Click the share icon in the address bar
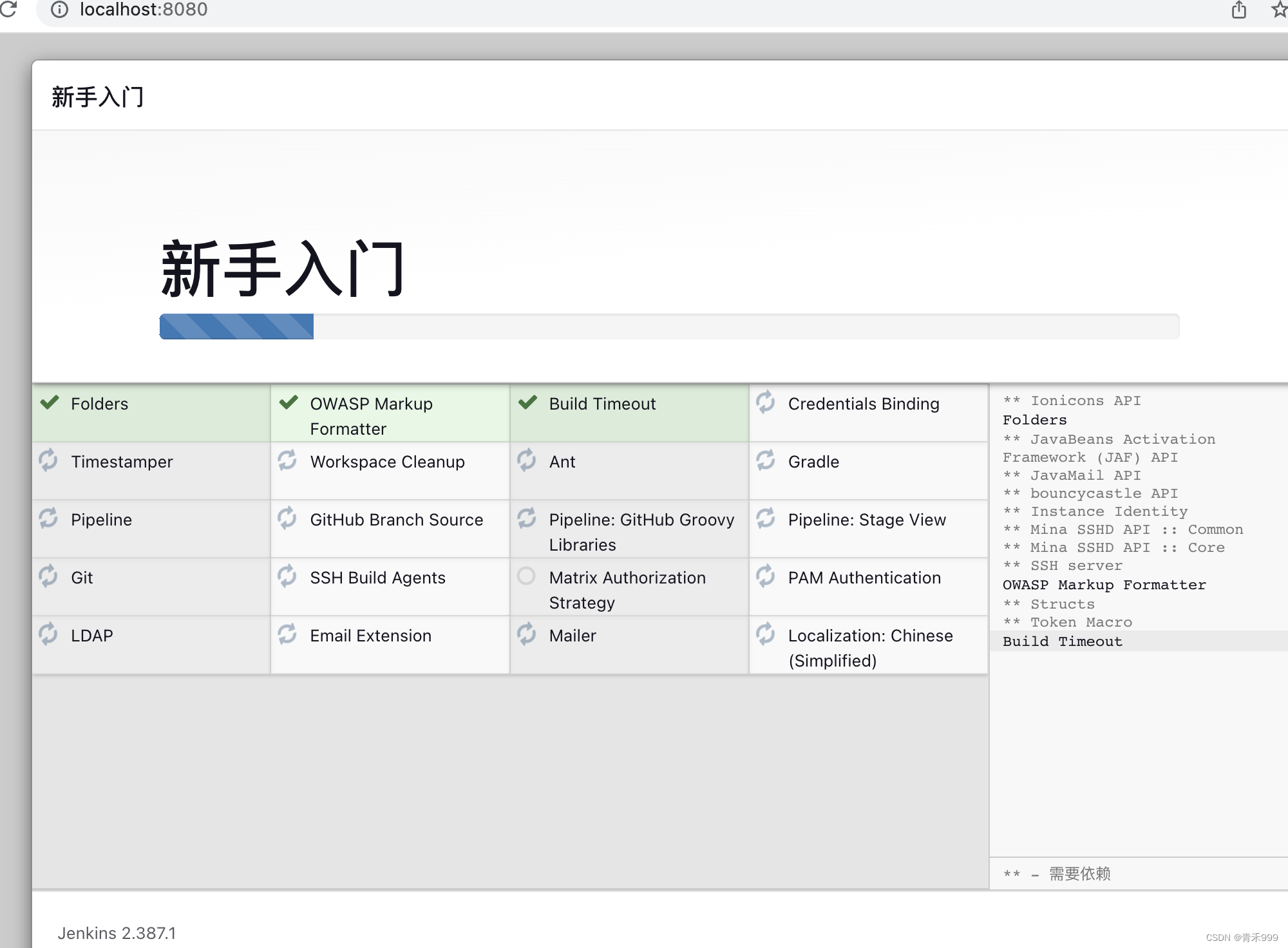 [1239, 10]
